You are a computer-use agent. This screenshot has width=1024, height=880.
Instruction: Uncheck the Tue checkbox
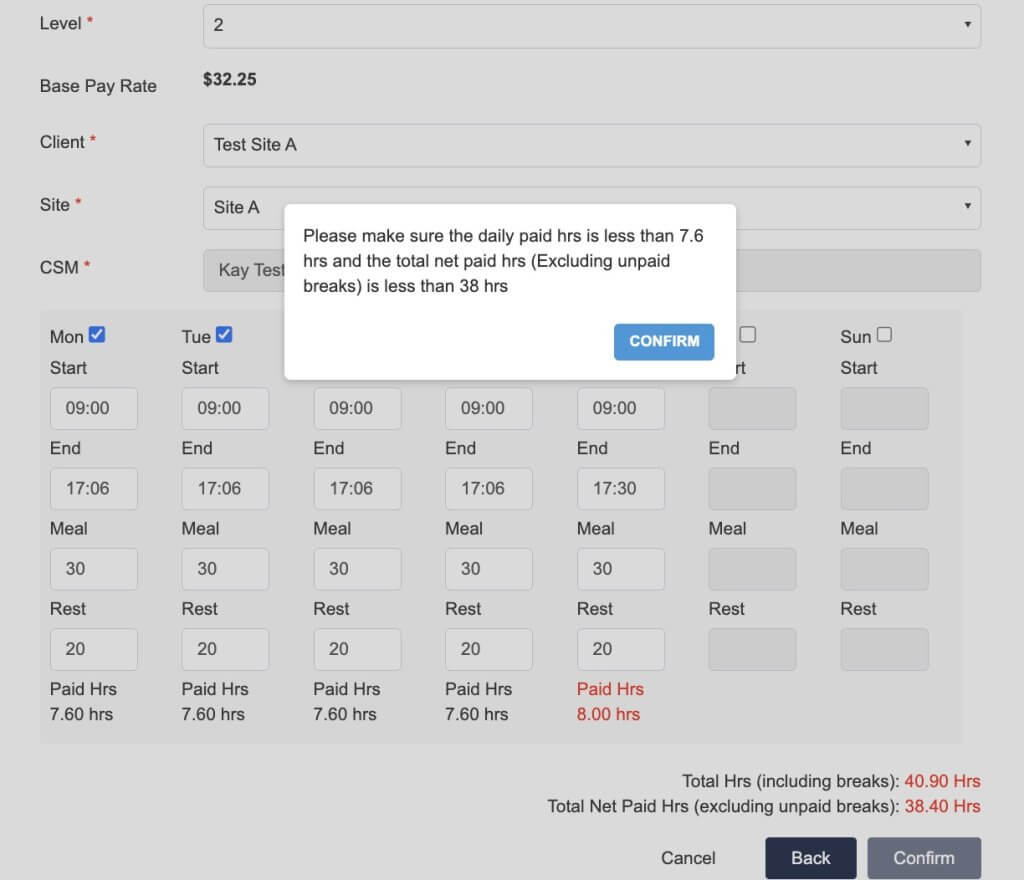(224, 334)
